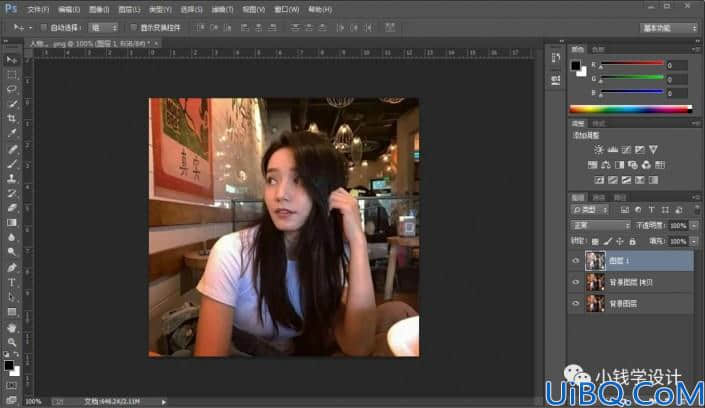
Task: Open the Auto-Select group/layer dropdown
Action: [103, 27]
